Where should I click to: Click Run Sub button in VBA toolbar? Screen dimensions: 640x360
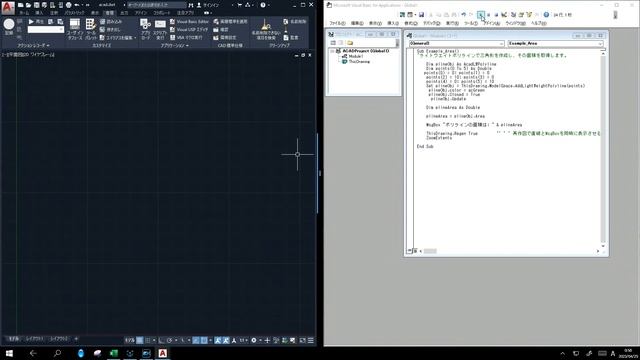tap(480, 15)
